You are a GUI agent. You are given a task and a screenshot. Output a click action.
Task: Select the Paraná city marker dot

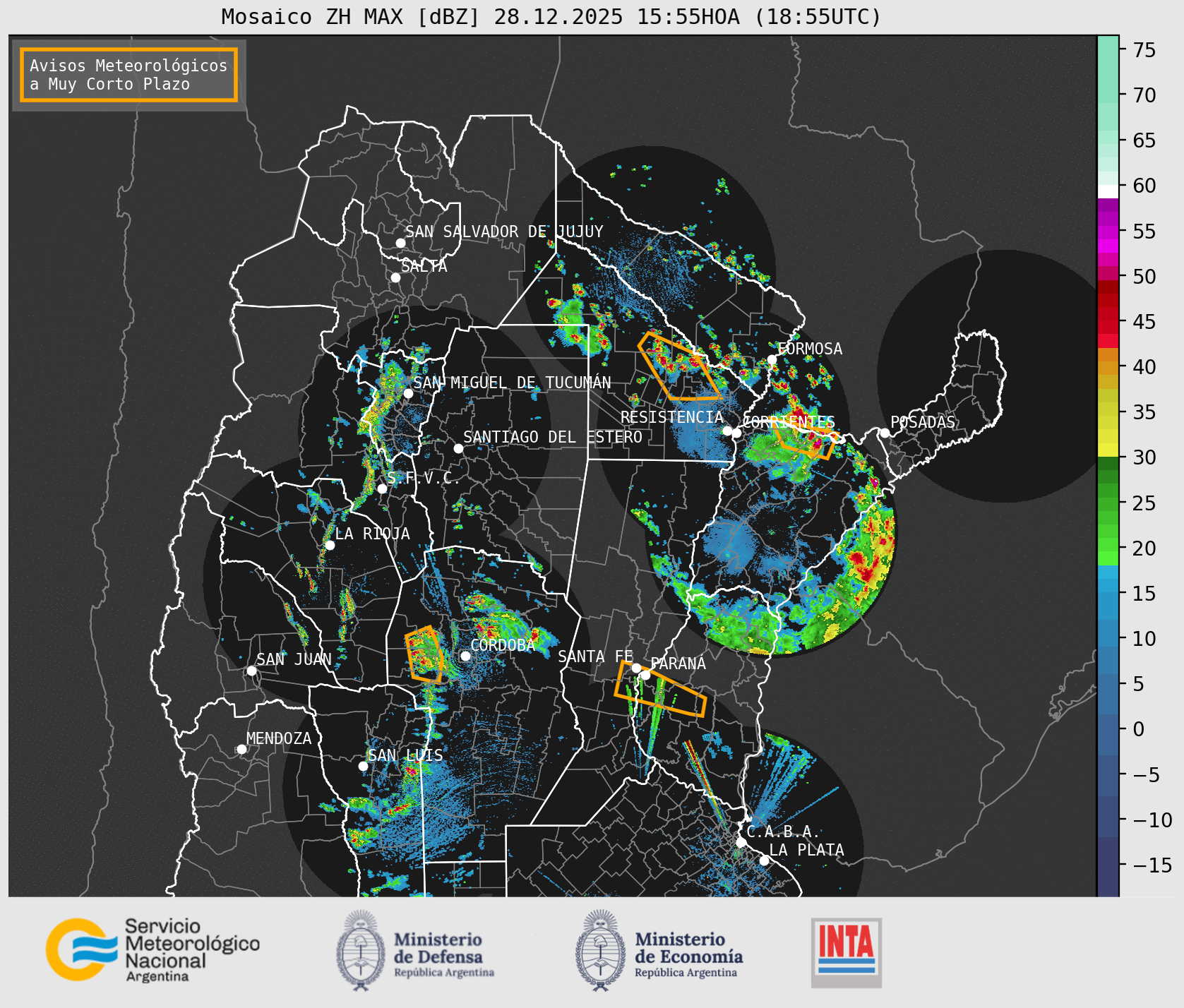pos(645,675)
